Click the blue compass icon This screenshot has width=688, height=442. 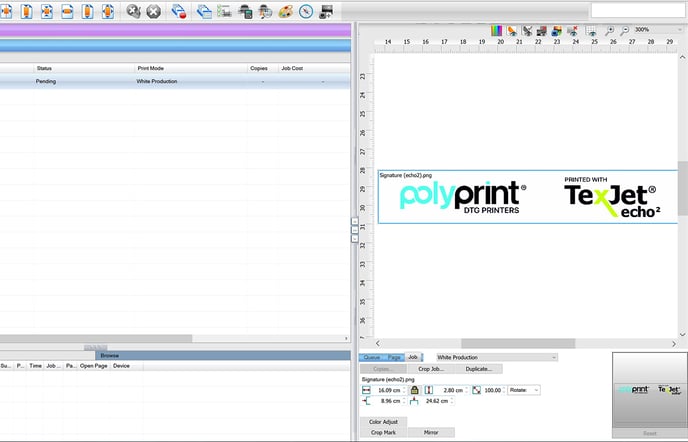(x=306, y=11)
